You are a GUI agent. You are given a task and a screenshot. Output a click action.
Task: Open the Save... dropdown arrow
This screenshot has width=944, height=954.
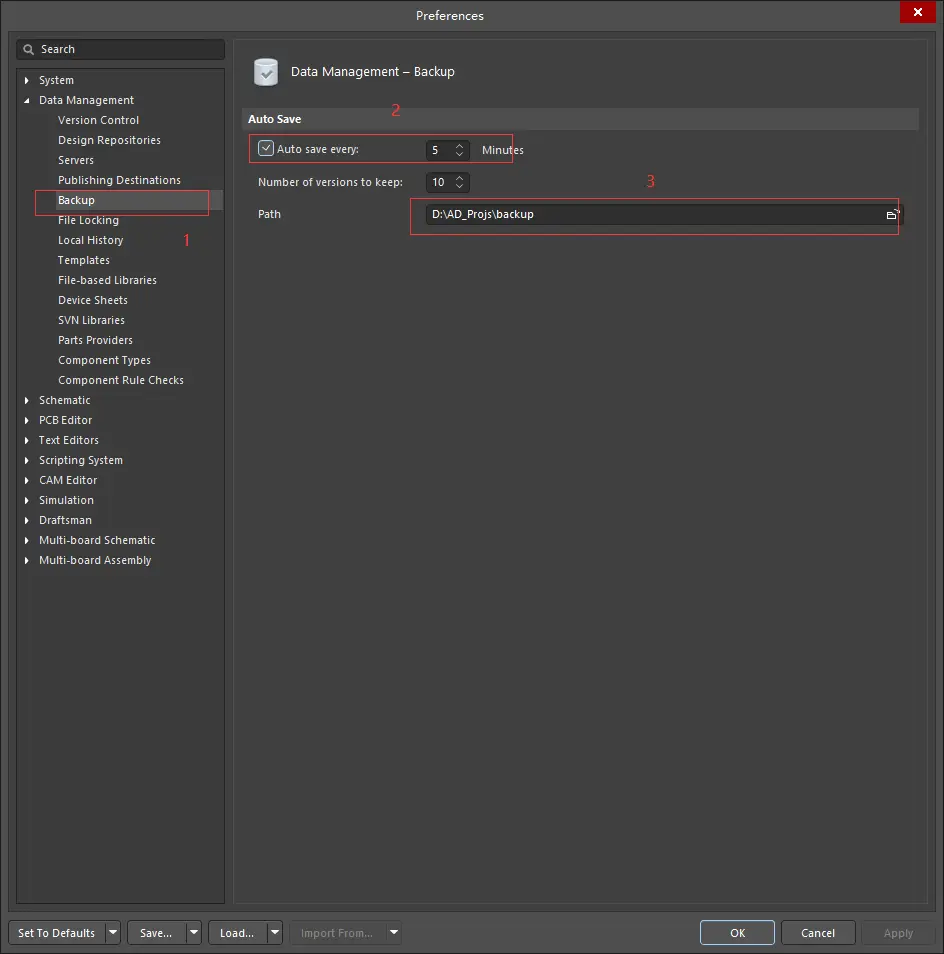pyautogui.click(x=193, y=933)
